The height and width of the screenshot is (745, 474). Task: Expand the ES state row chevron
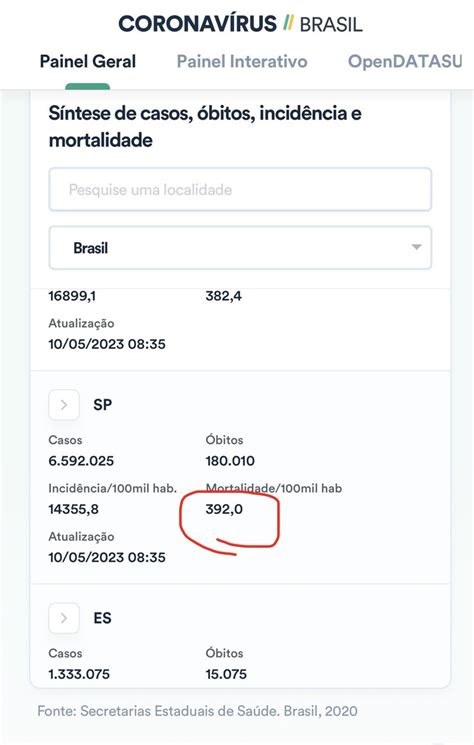coord(64,618)
